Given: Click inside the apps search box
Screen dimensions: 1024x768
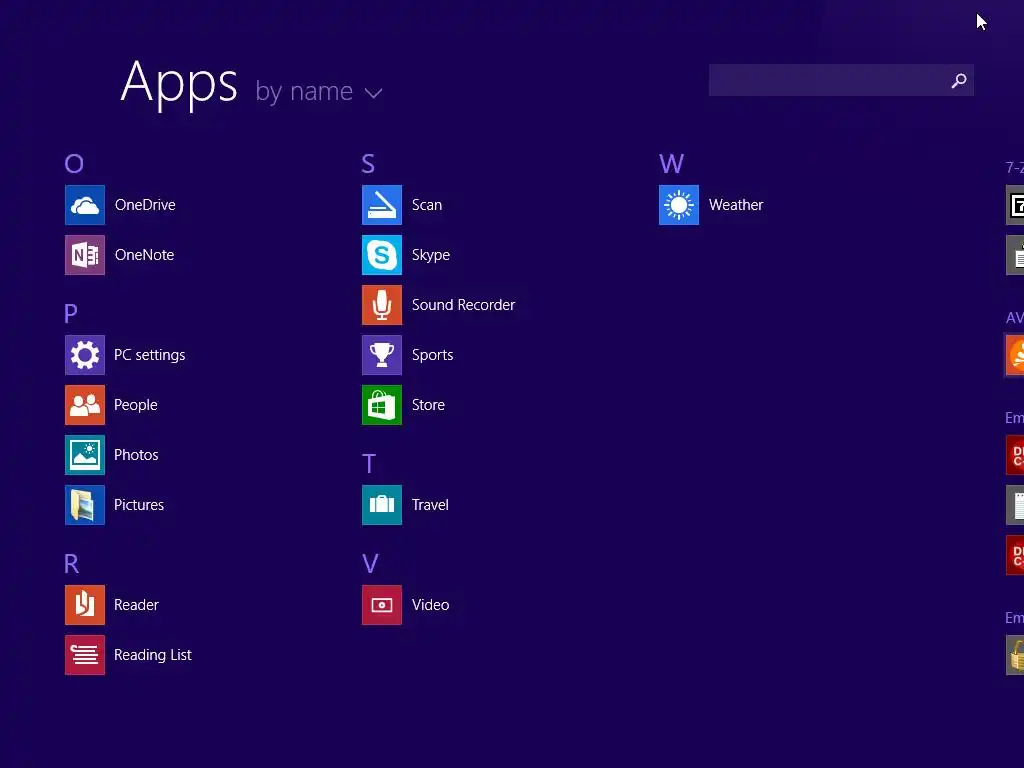Looking at the screenshot, I should [841, 80].
